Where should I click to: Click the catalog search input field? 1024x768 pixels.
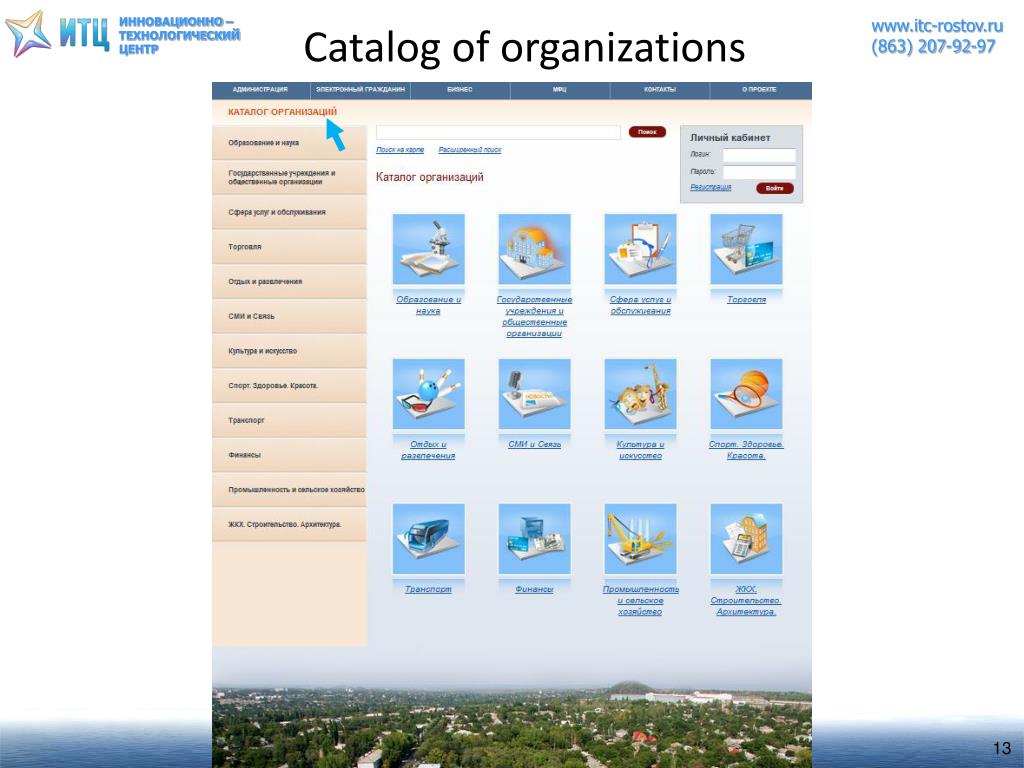pyautogui.click(x=498, y=133)
